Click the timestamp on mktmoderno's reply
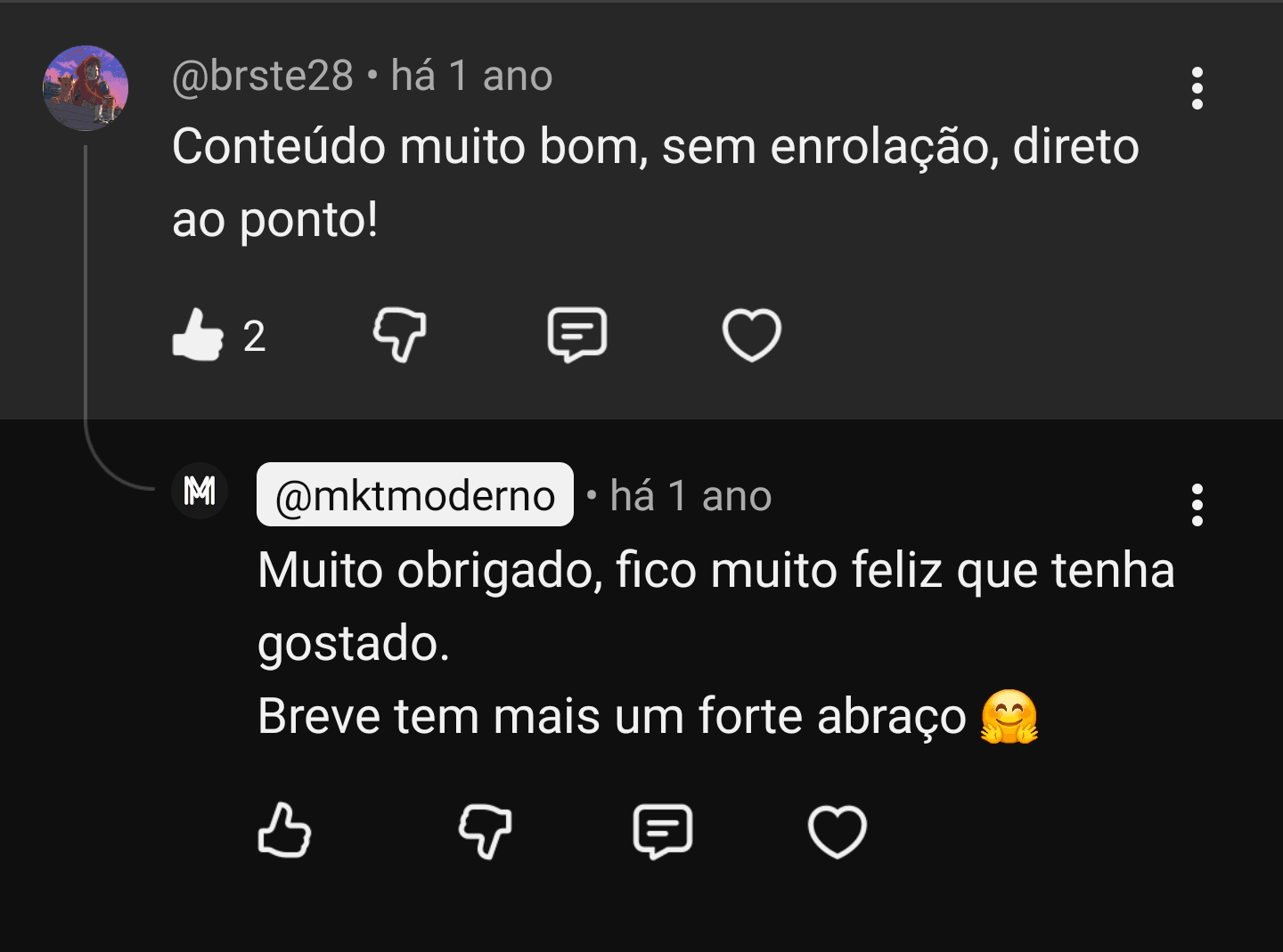The width and height of the screenshot is (1283, 952). (x=691, y=496)
